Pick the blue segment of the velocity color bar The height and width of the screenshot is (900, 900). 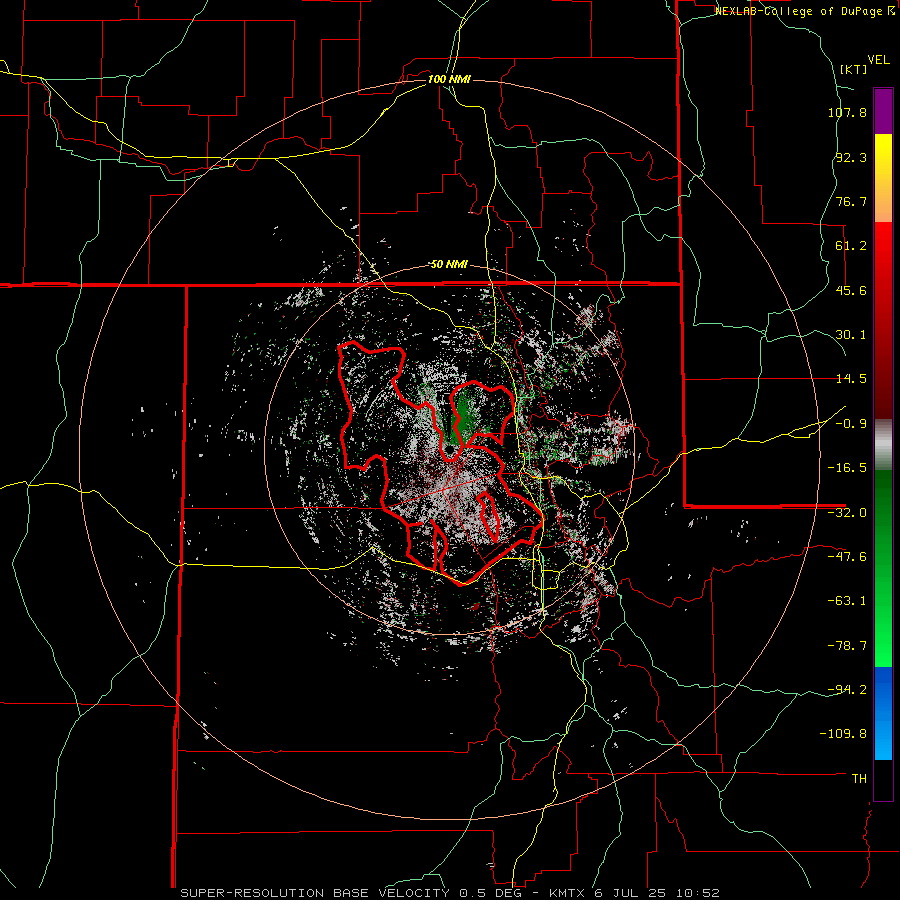[883, 713]
